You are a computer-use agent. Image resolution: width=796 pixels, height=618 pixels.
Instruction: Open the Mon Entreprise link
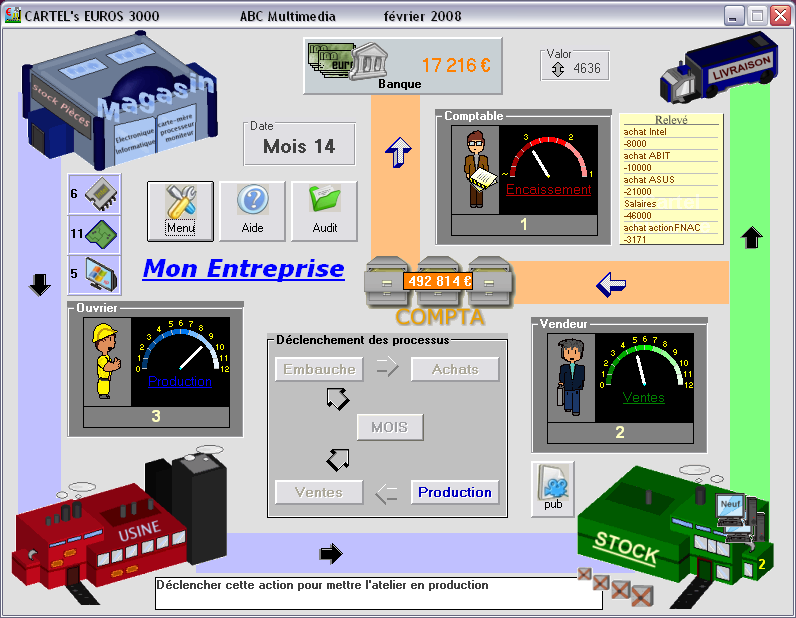pyautogui.click(x=243, y=269)
